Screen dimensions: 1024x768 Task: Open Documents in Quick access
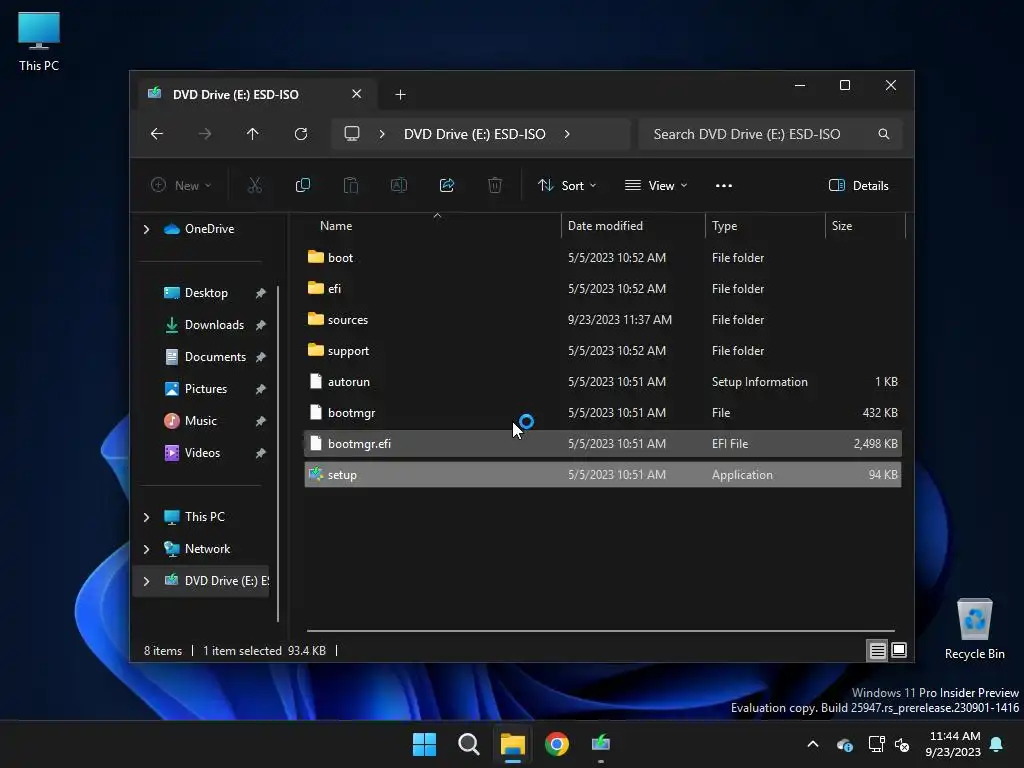point(215,357)
